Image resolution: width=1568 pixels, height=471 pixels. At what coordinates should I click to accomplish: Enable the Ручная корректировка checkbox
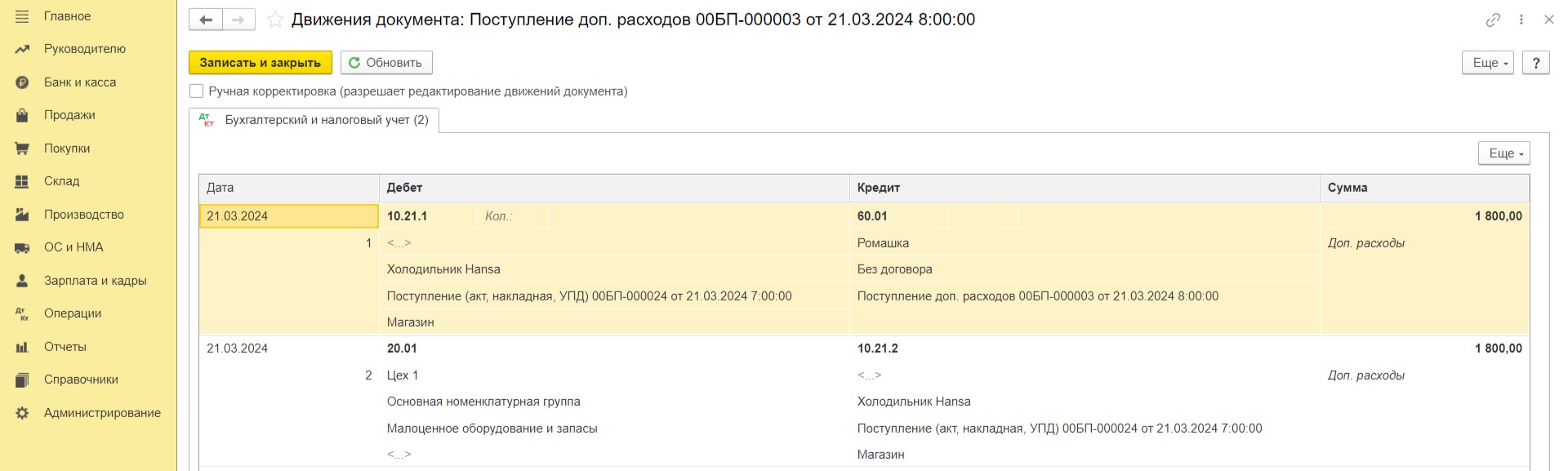[x=197, y=91]
